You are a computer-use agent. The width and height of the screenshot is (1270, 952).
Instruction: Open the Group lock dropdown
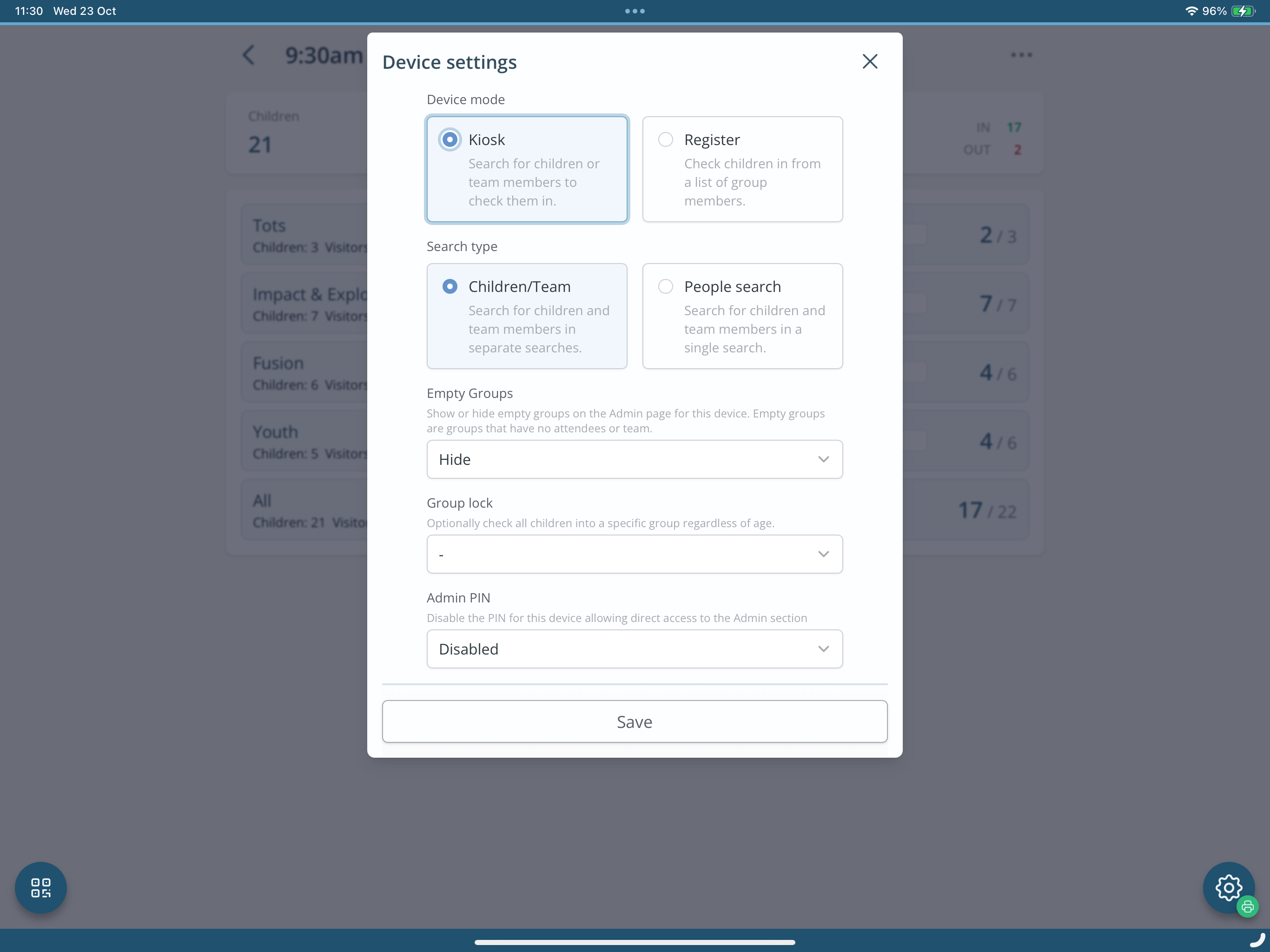coord(635,554)
